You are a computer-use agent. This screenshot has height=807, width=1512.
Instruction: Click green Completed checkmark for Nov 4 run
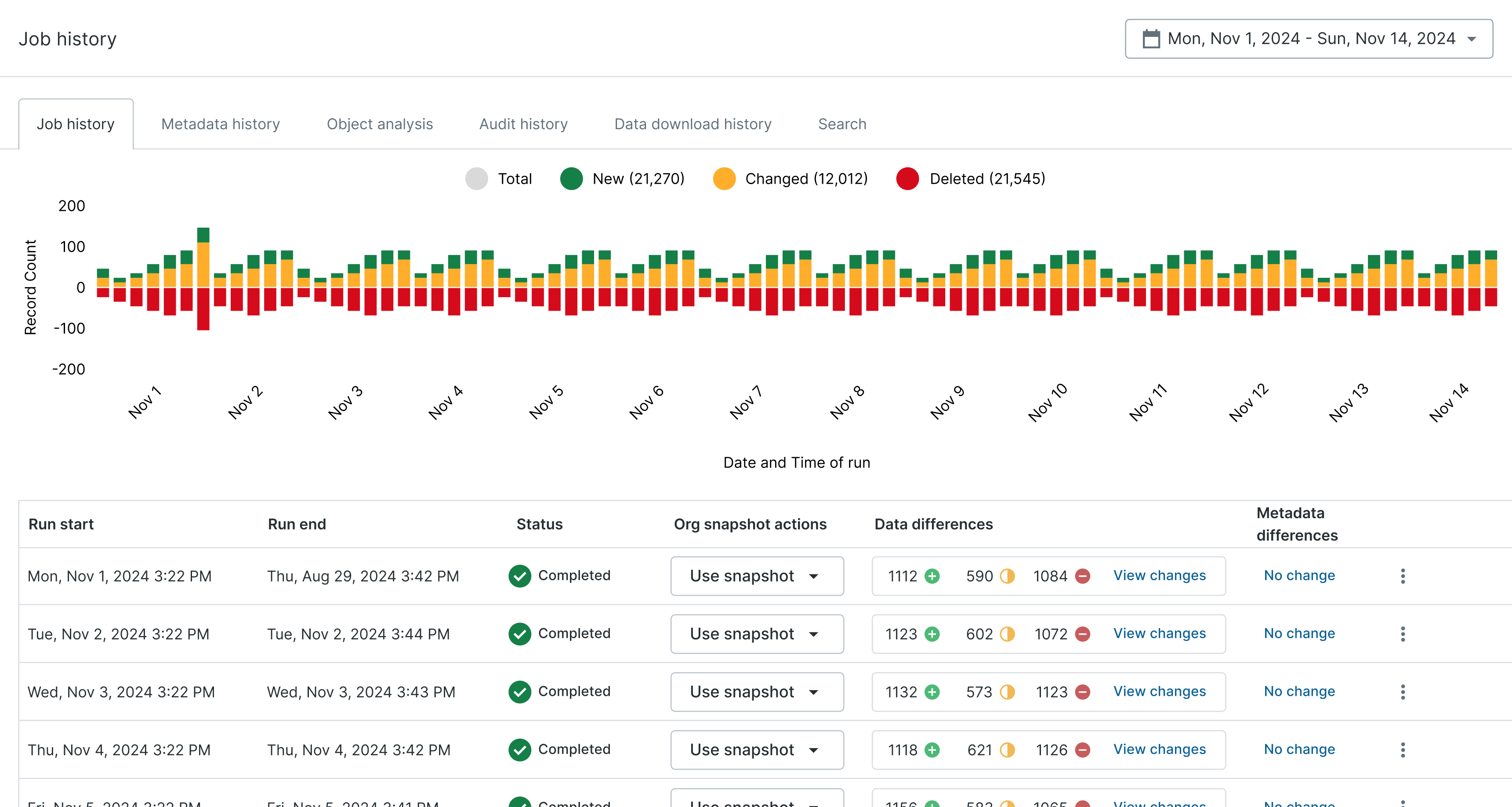[x=519, y=749]
